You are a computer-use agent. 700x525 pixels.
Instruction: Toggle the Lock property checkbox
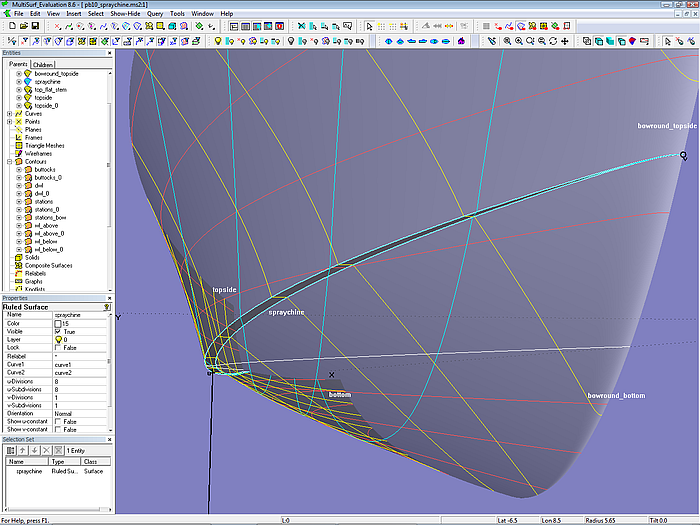click(57, 347)
